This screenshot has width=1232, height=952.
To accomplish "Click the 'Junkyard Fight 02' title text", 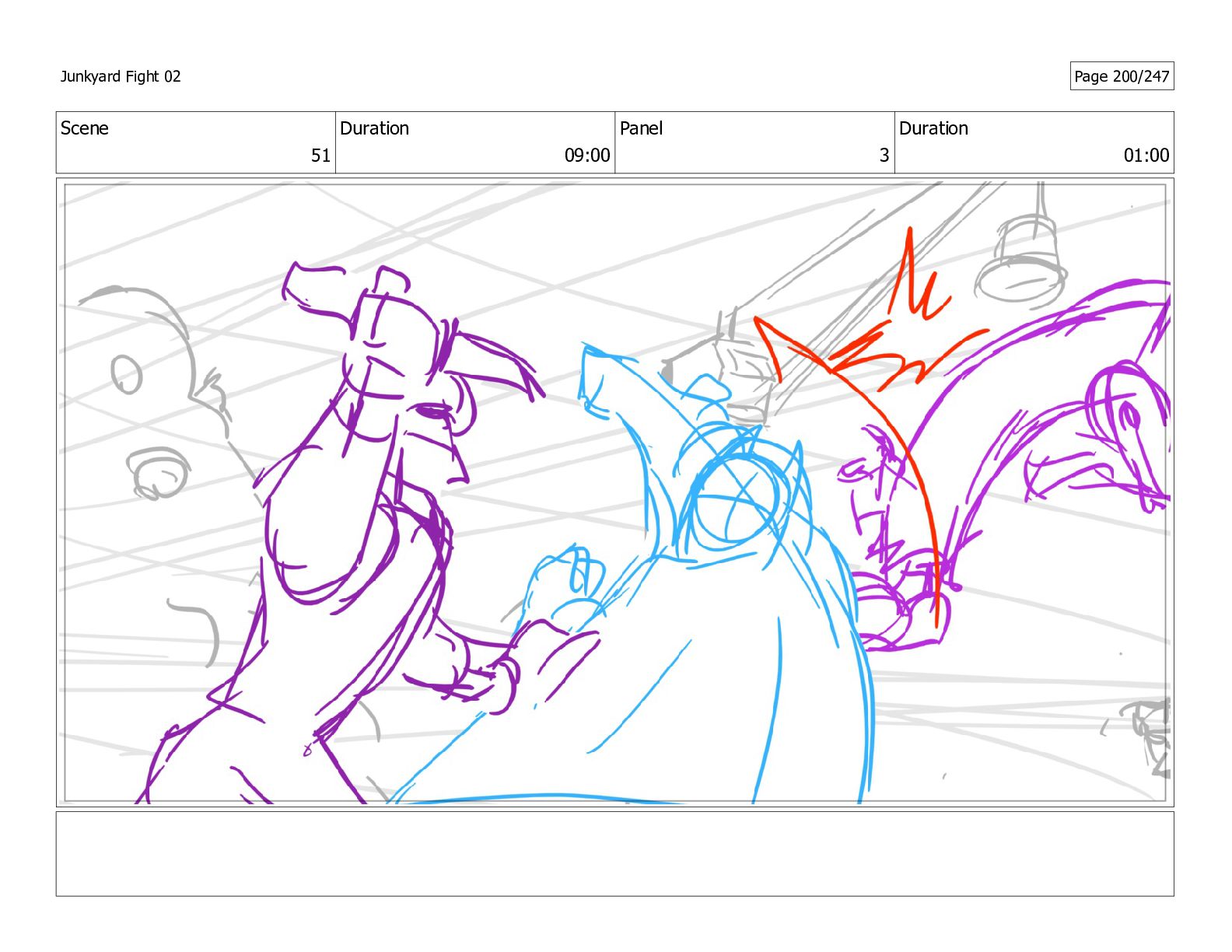I will 121,76.
